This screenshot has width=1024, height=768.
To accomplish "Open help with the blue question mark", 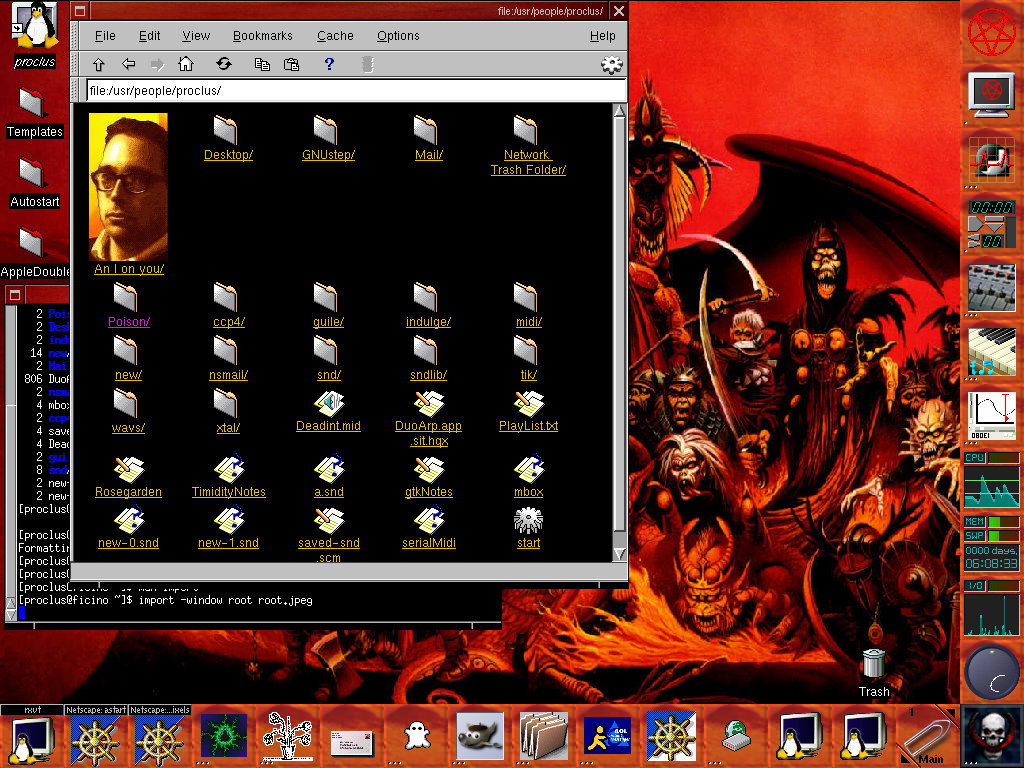I will tap(329, 64).
